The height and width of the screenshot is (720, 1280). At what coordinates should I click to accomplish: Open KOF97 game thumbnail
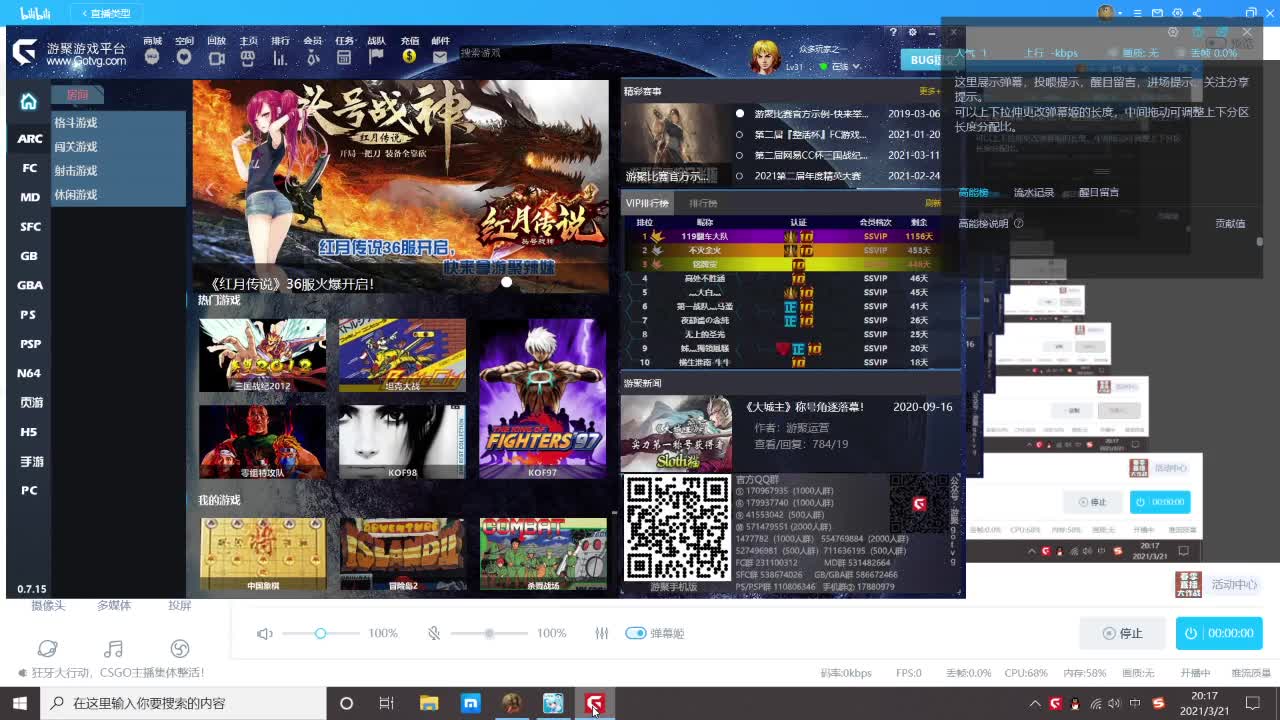(x=542, y=399)
